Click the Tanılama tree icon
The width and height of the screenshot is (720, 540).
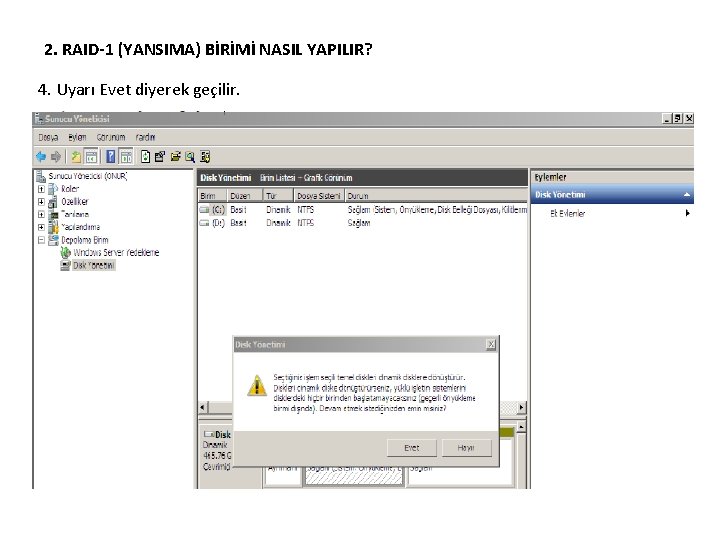coord(53,214)
